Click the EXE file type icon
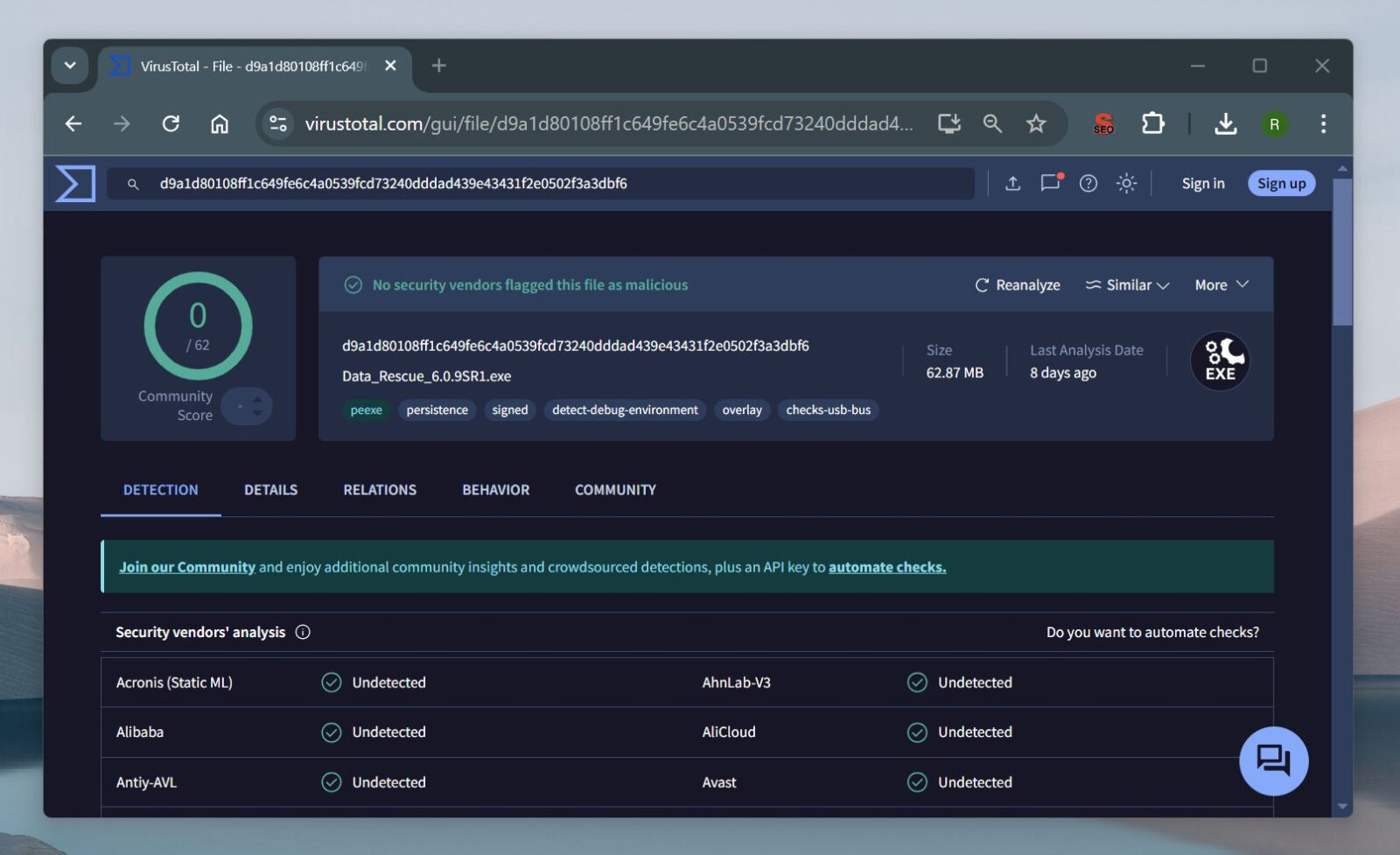 coord(1220,361)
